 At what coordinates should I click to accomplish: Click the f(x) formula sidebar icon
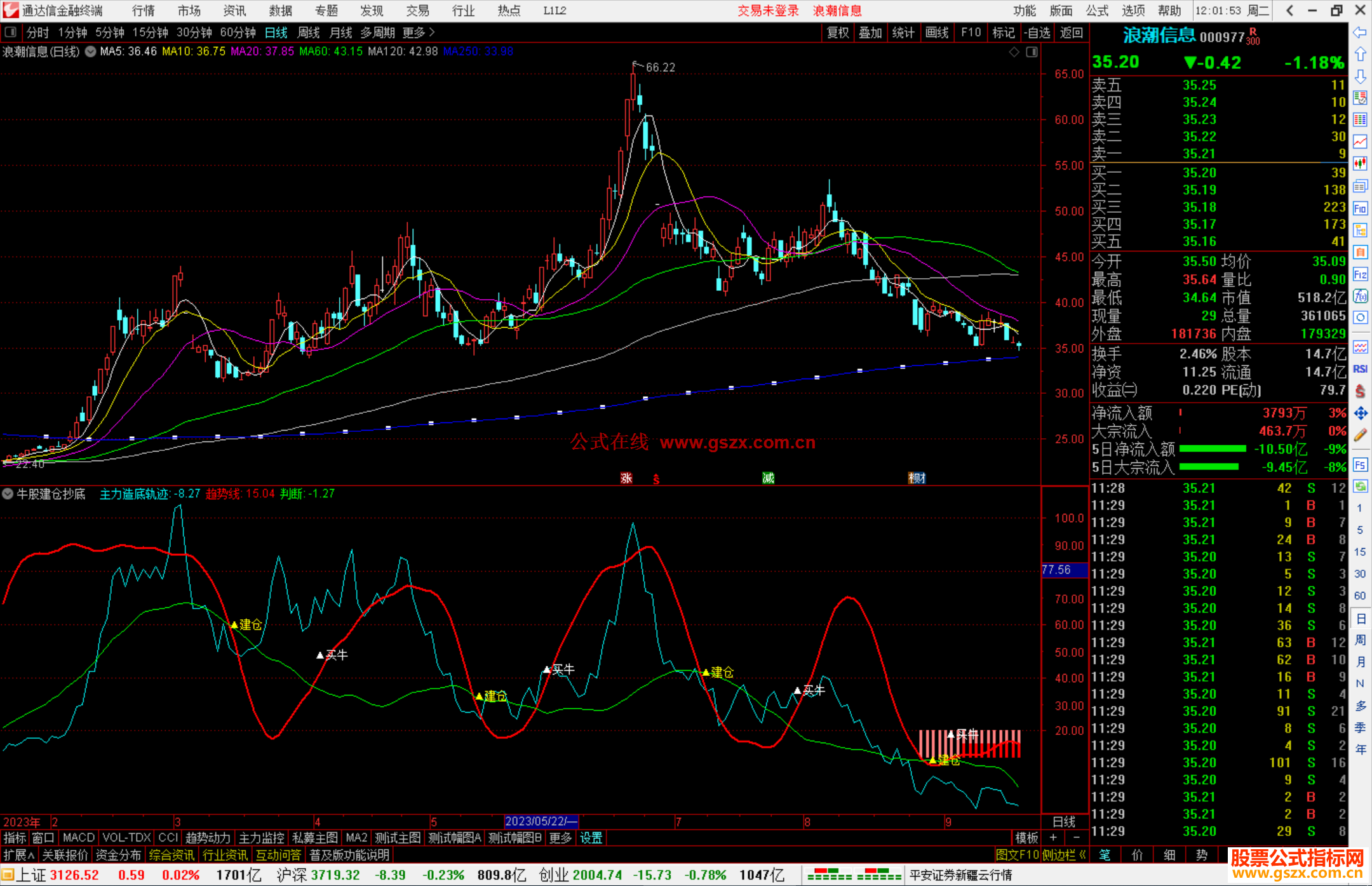[x=1360, y=297]
